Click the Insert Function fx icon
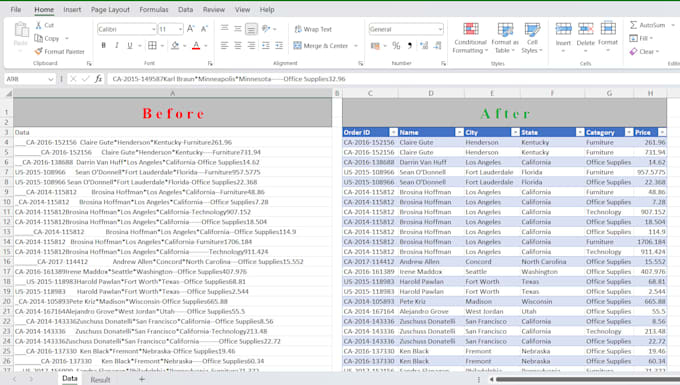This screenshot has width=680, height=385. (98, 78)
